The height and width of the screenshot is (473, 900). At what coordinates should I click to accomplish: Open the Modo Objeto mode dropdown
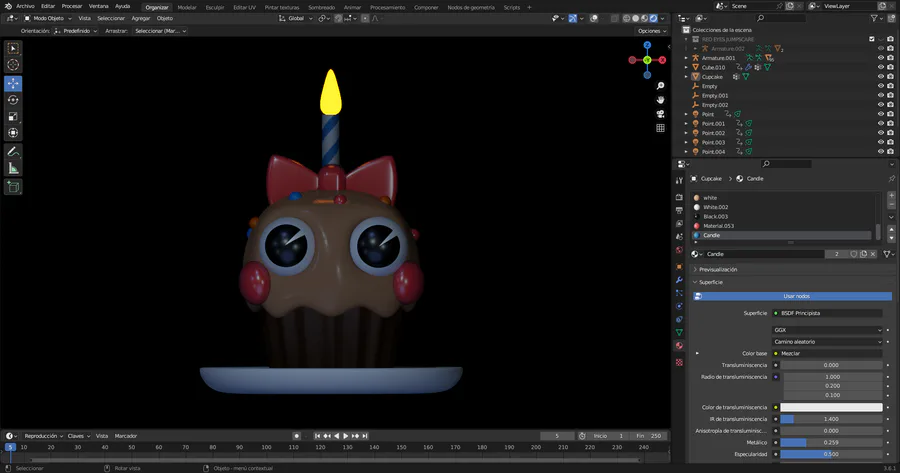(x=48, y=18)
